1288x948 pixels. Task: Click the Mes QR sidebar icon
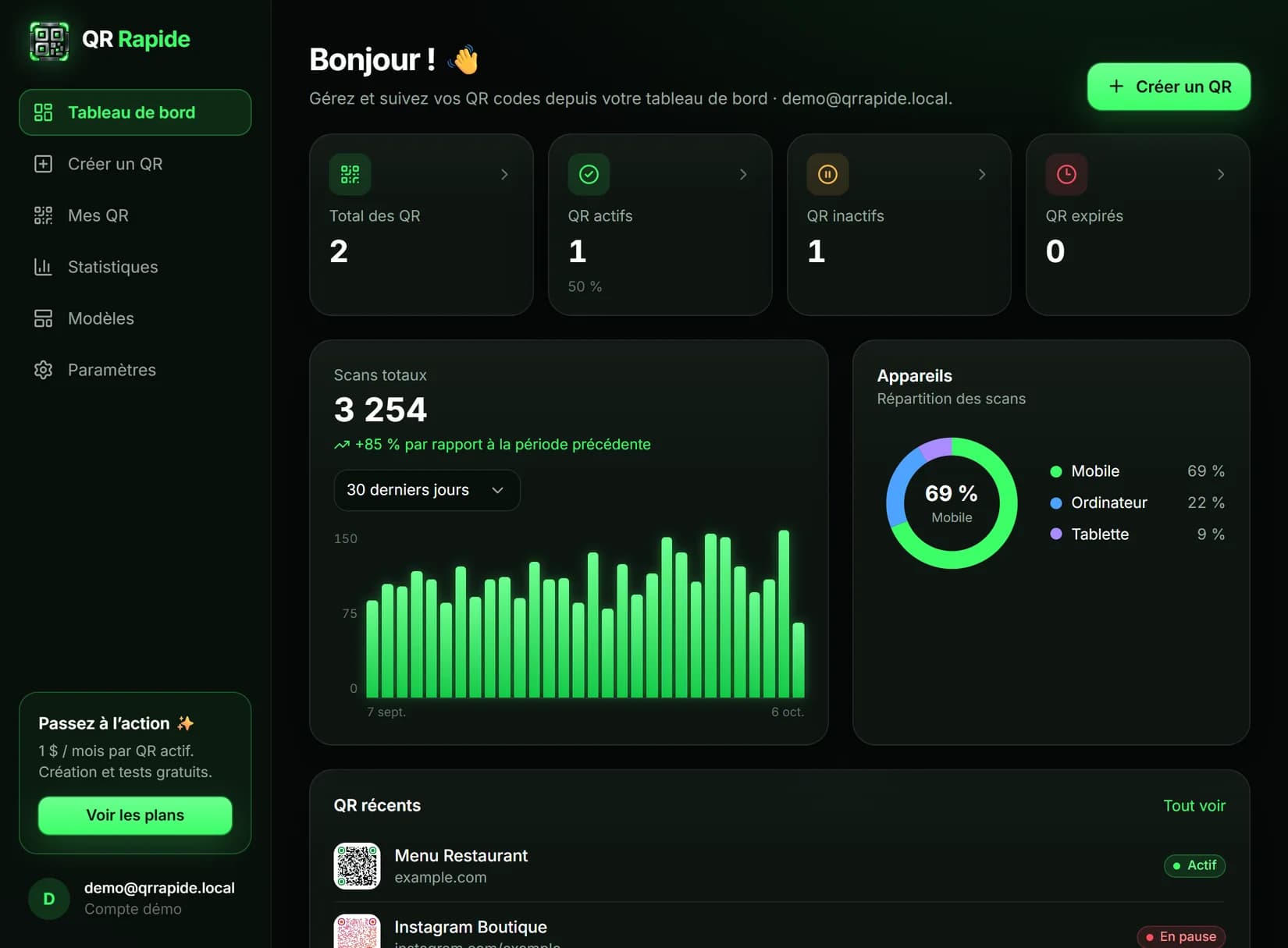(x=43, y=215)
